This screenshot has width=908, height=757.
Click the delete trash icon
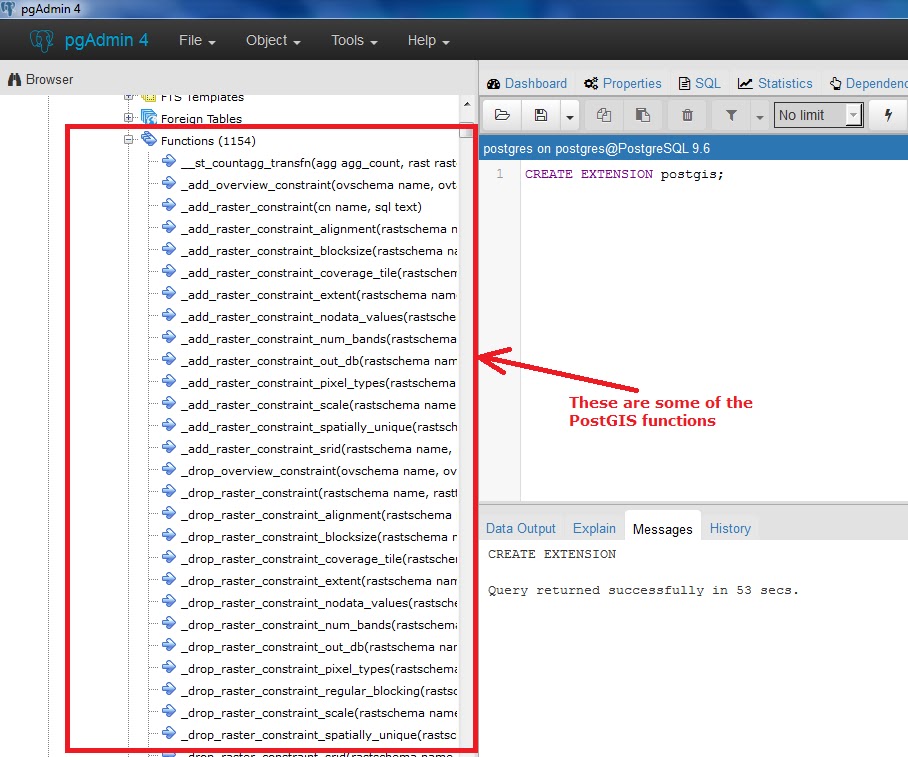pyautogui.click(x=687, y=115)
